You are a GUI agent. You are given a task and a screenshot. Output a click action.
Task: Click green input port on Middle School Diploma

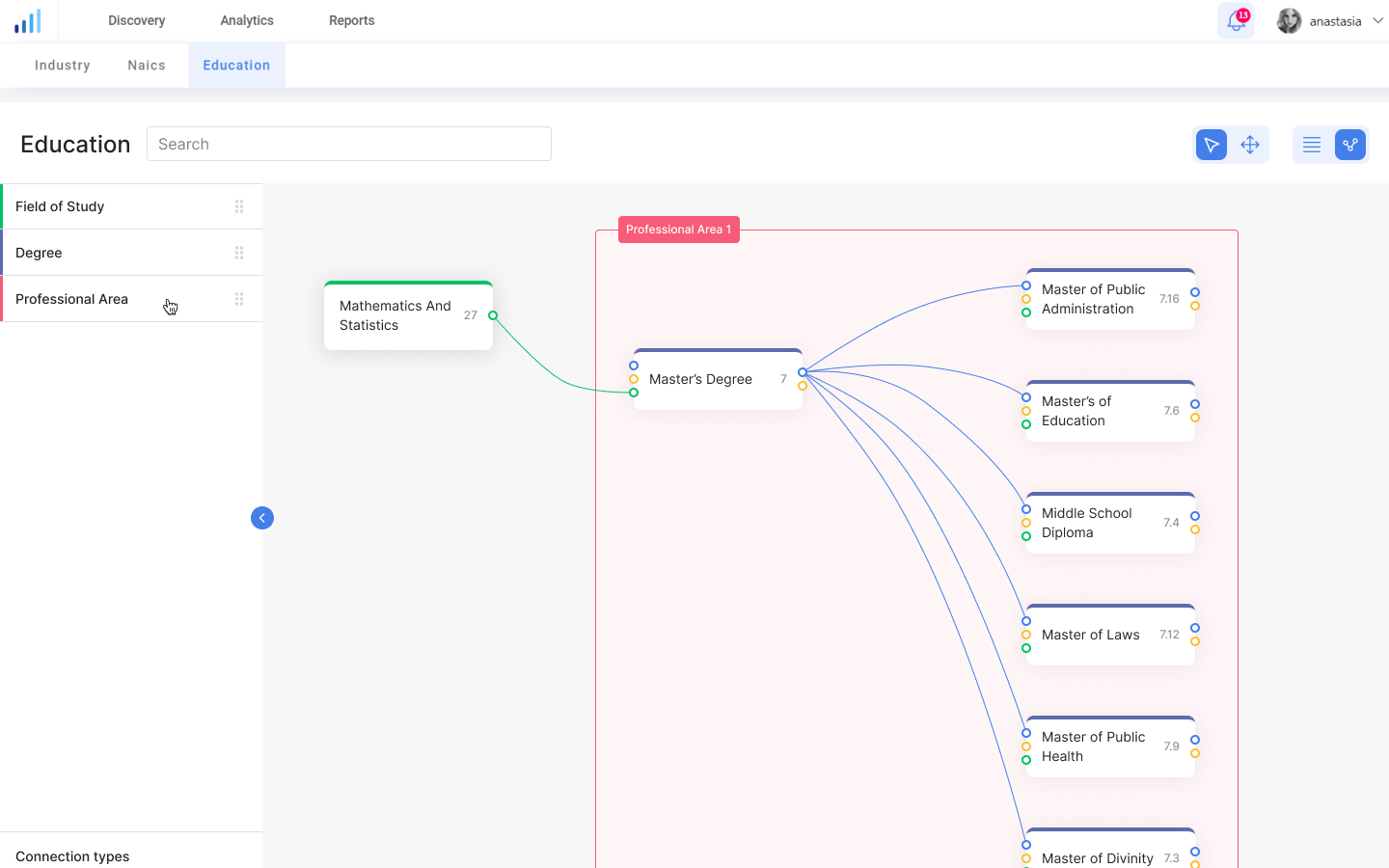1026,536
